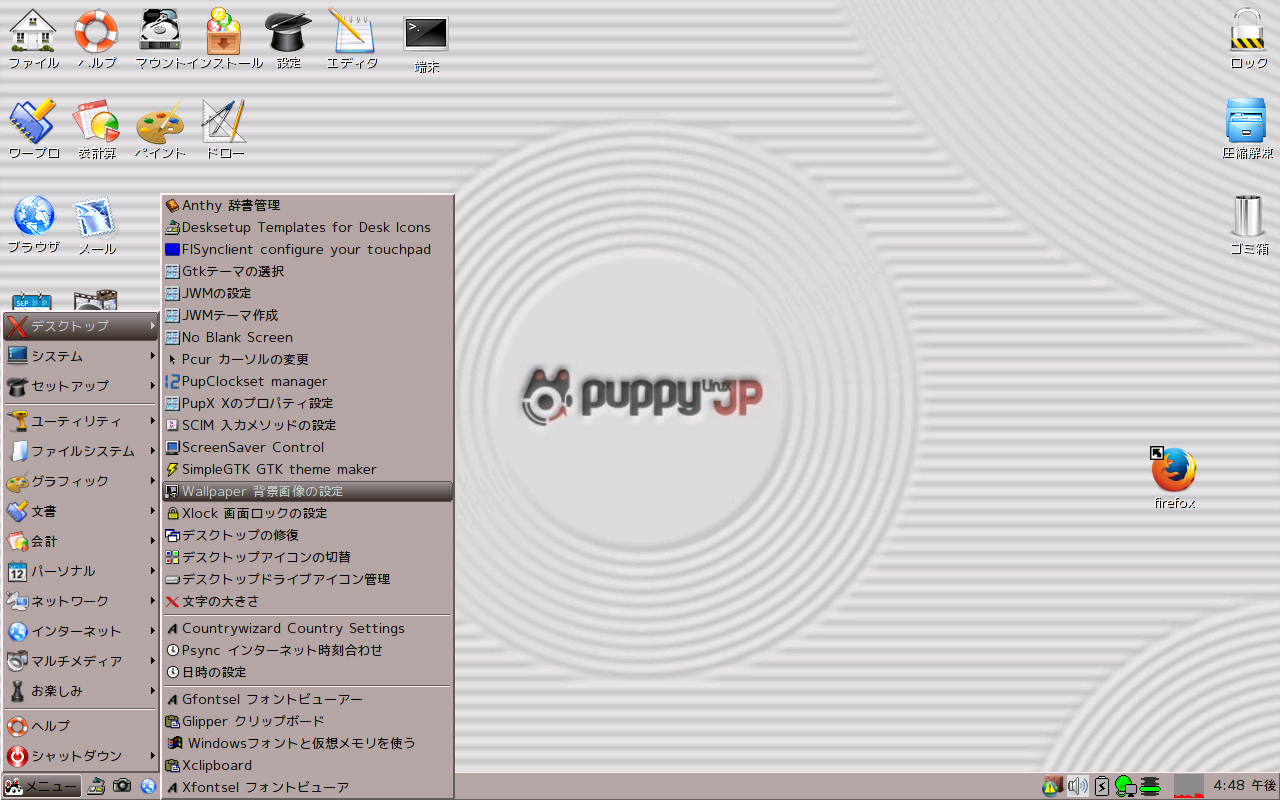Click the network connection tray icon

pyautogui.click(x=1125, y=786)
